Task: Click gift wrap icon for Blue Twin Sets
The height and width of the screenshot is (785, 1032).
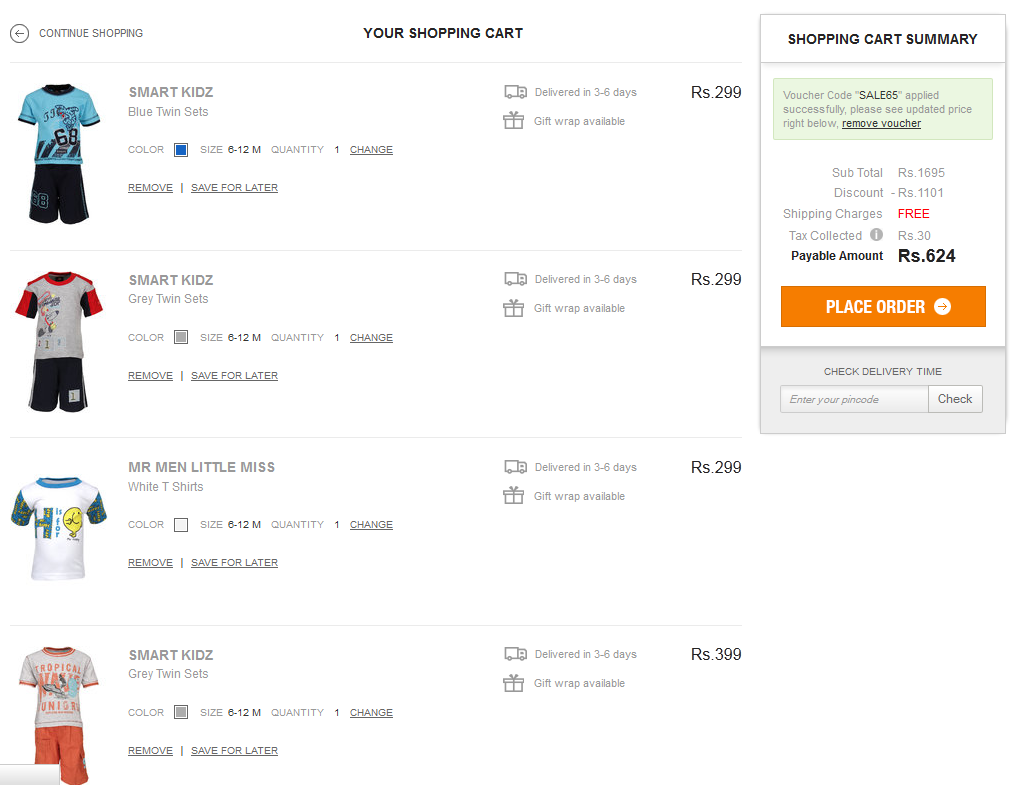Action: 513,120
